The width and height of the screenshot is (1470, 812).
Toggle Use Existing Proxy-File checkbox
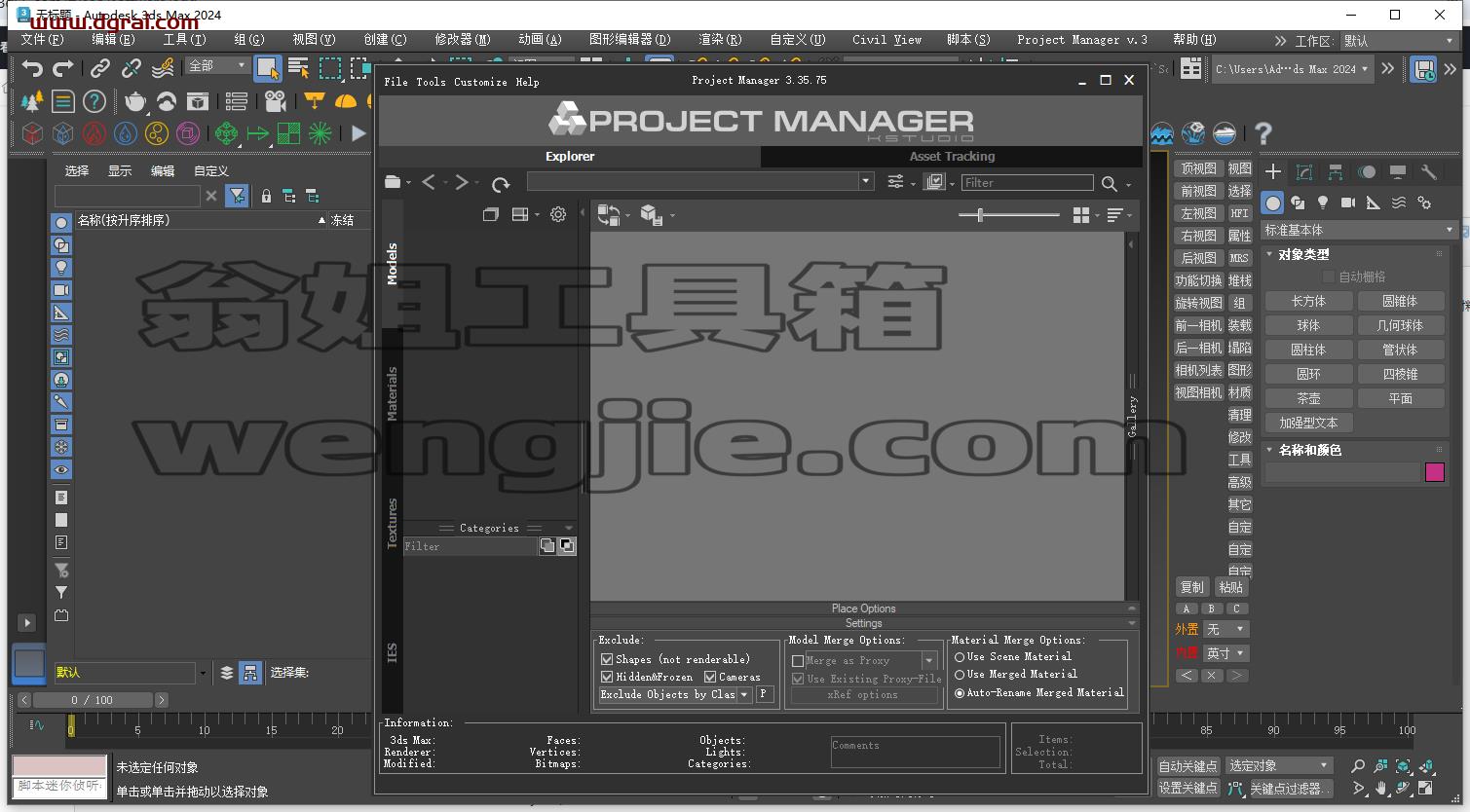(798, 679)
